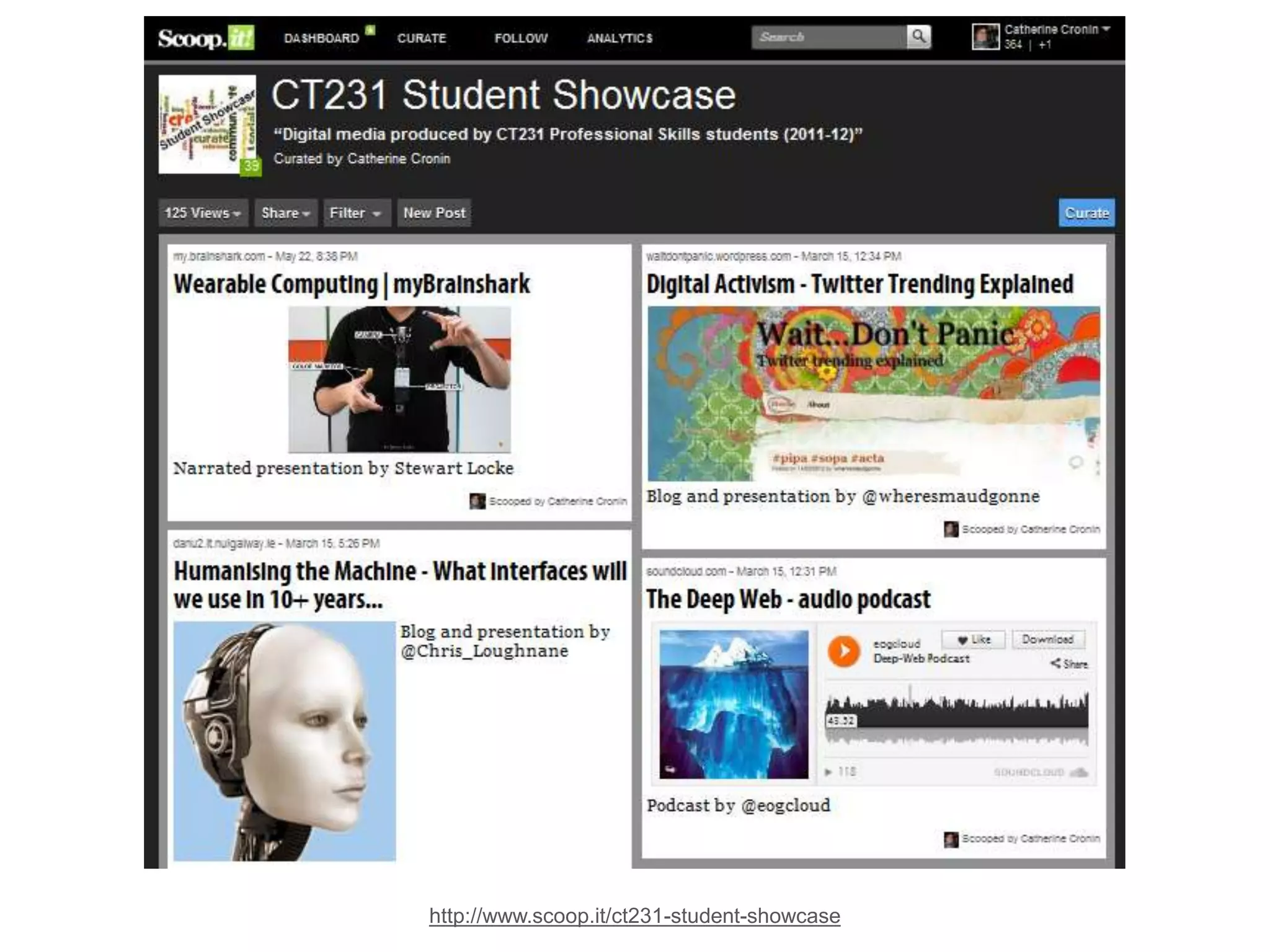Click the SoundCloud Download button
Viewport: 1270px width, 952px height.
click(x=1048, y=639)
